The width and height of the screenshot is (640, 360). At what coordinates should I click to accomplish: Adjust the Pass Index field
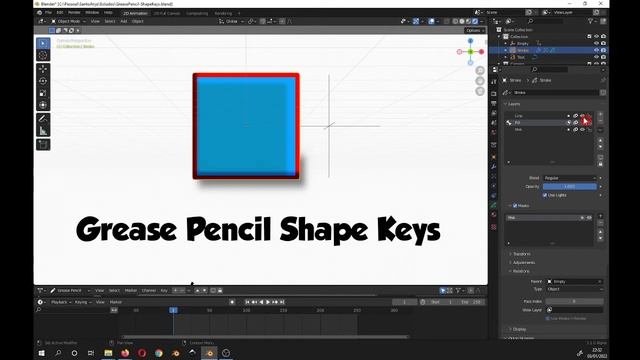(574, 301)
